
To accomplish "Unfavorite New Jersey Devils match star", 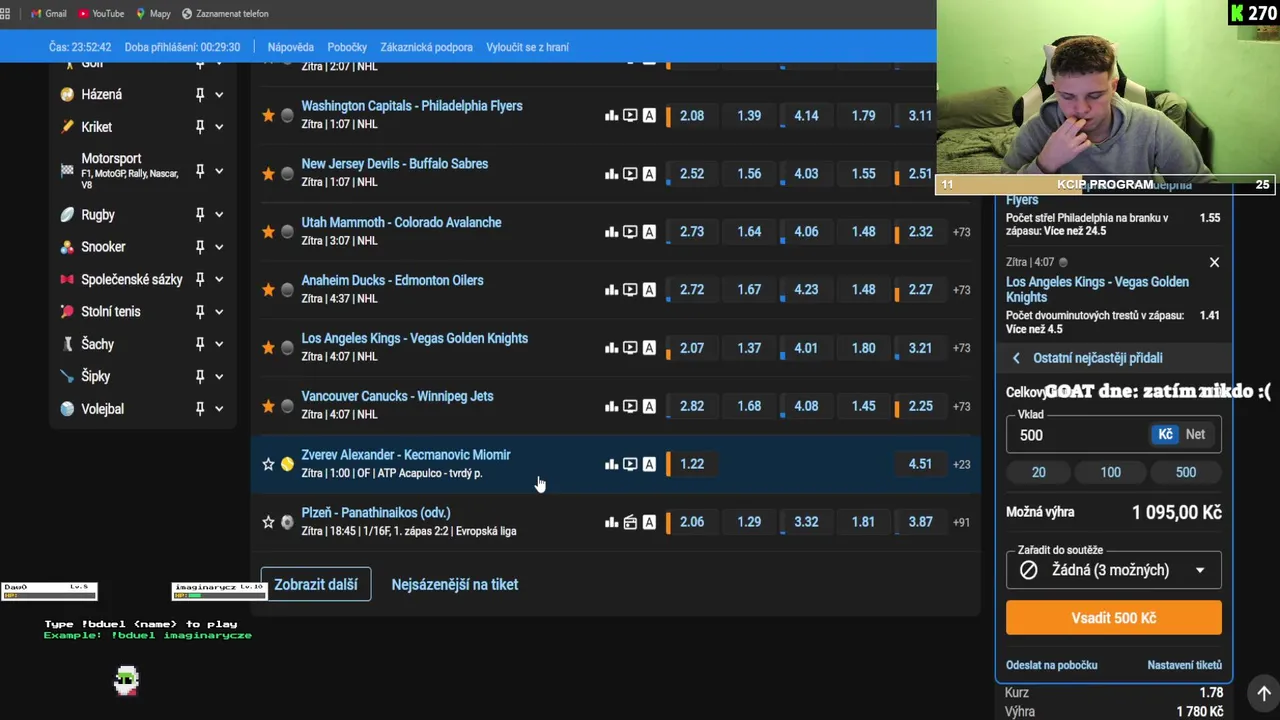I will click(268, 174).
